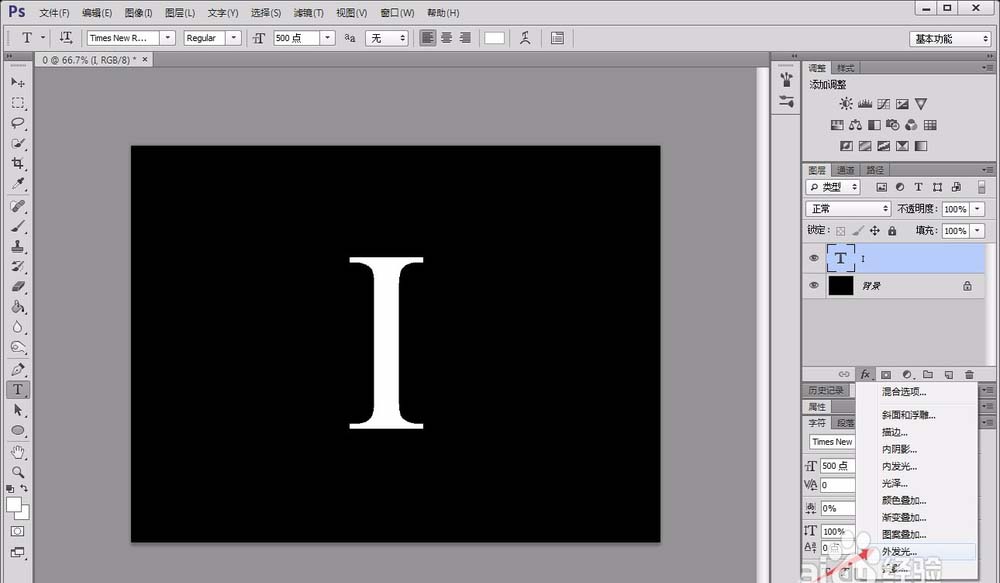Select the Crop tool

coord(18,163)
